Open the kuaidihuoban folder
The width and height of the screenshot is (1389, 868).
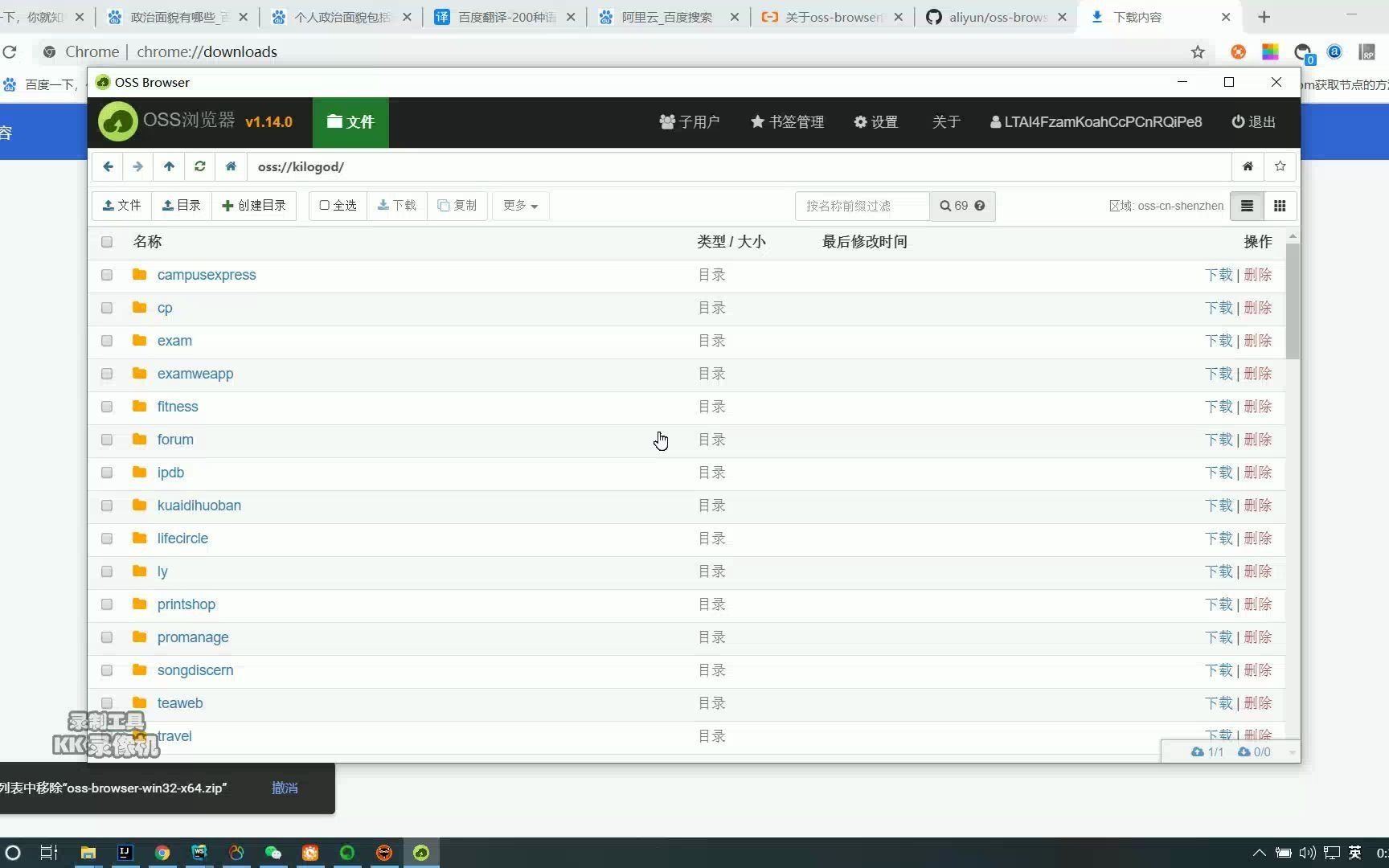click(199, 506)
